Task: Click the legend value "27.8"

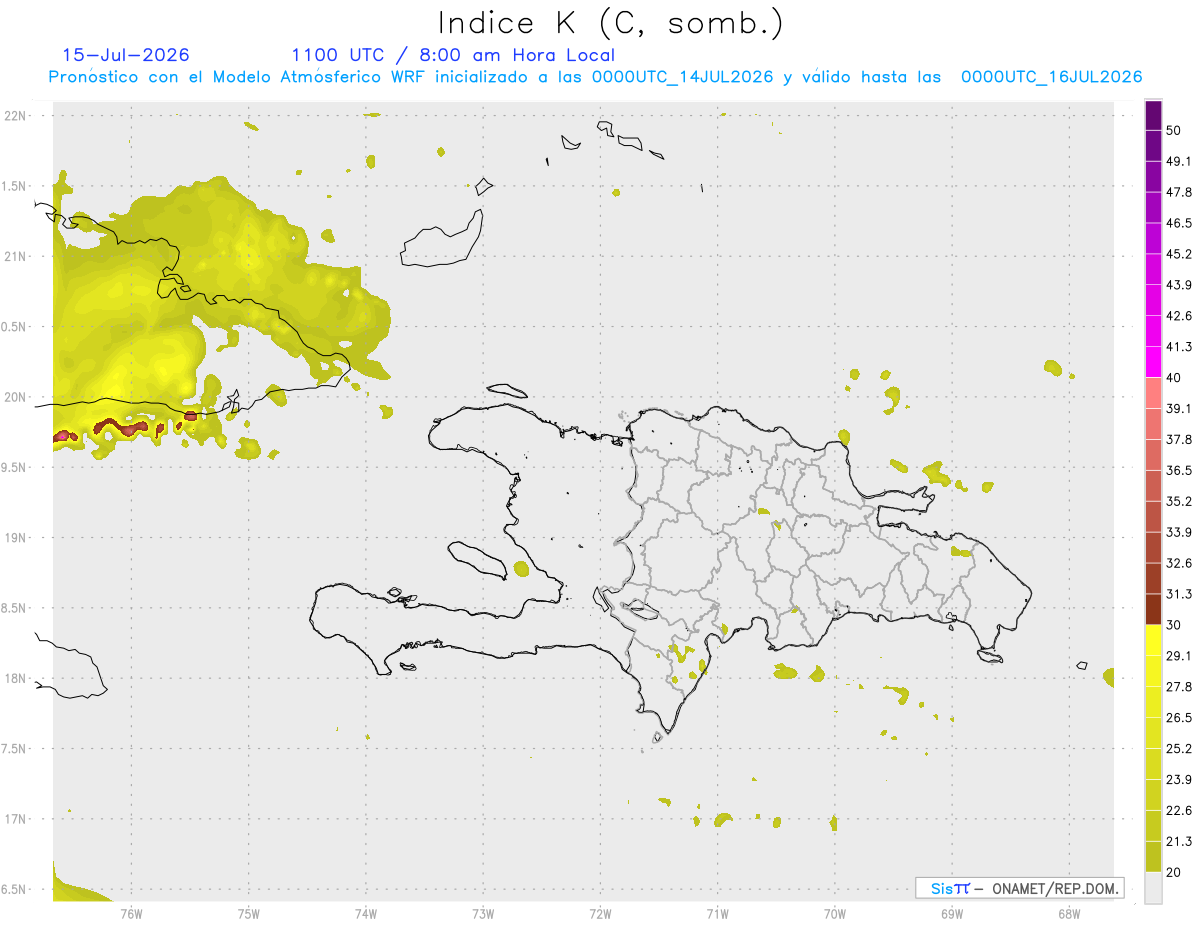Action: (1179, 687)
